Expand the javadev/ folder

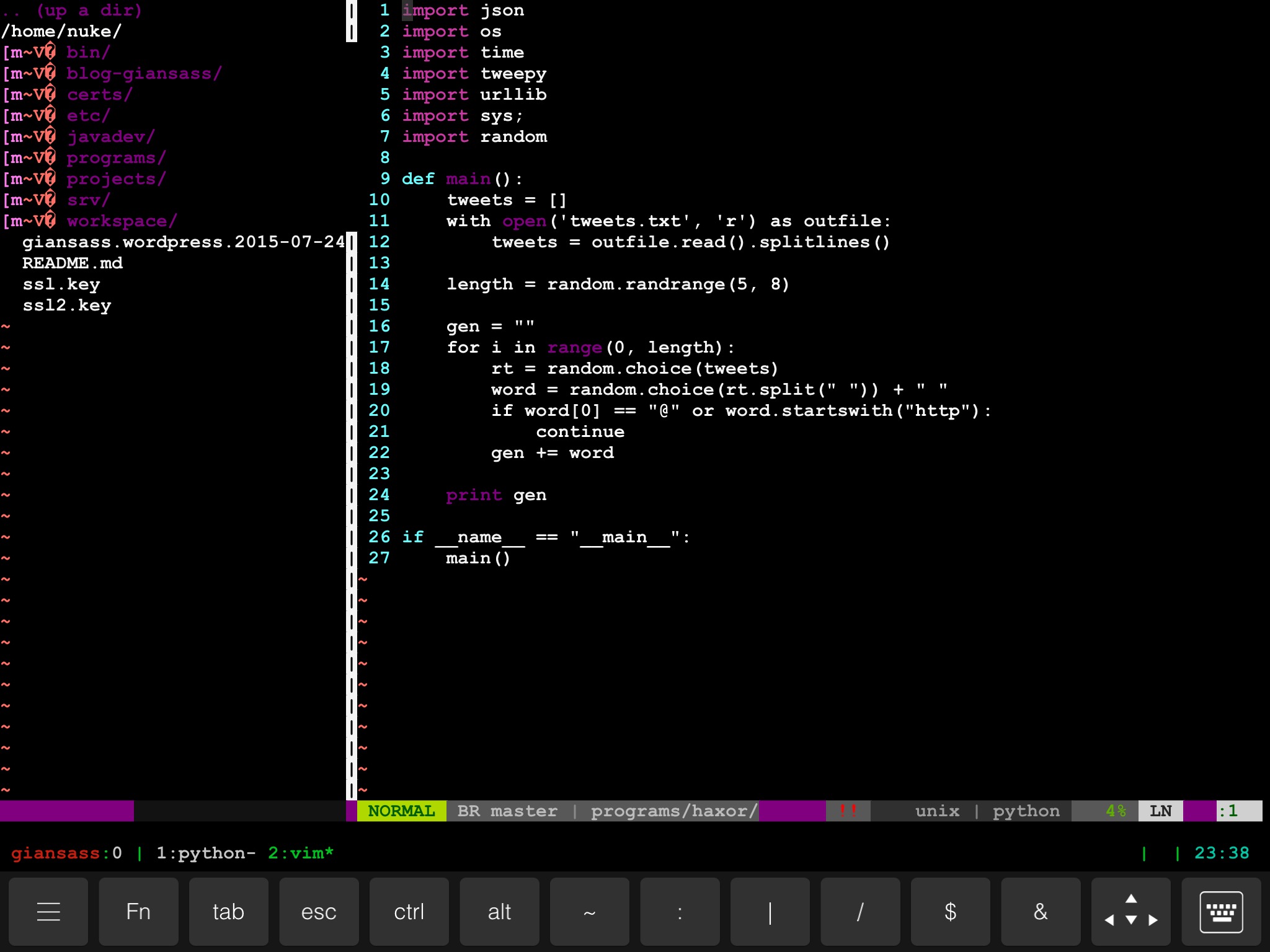point(110,137)
